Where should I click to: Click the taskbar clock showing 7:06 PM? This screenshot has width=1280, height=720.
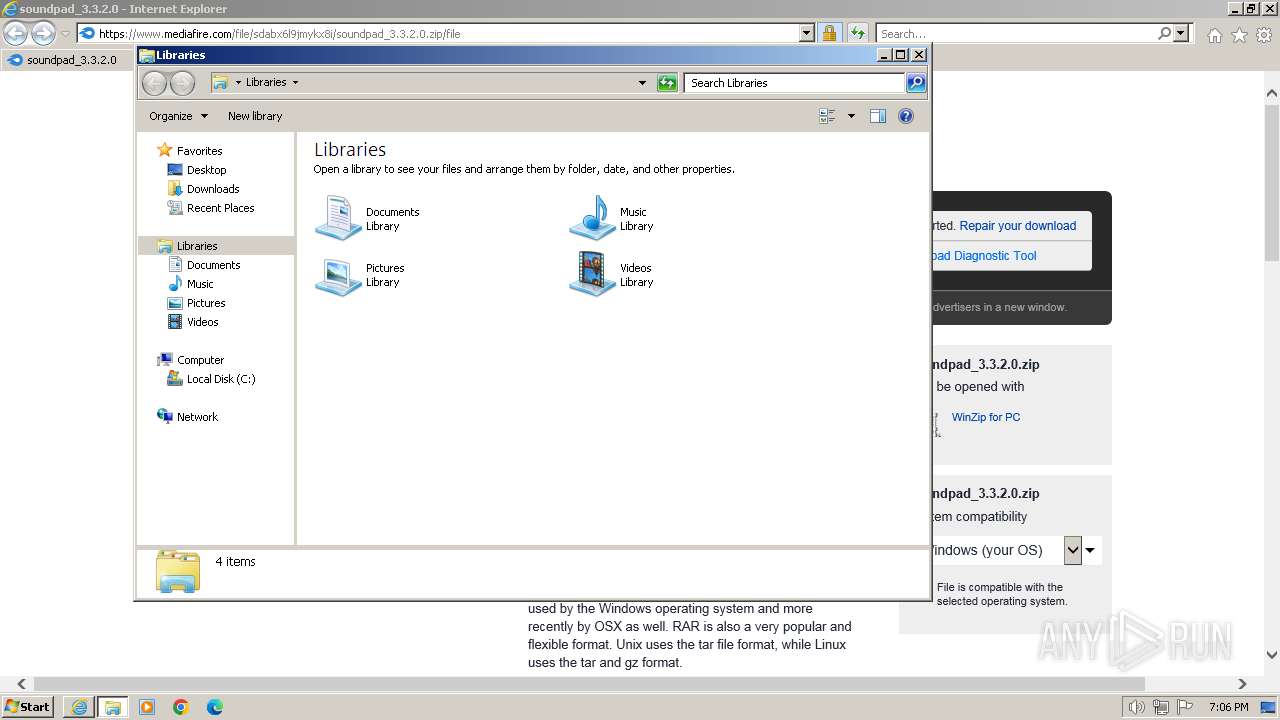(1228, 707)
